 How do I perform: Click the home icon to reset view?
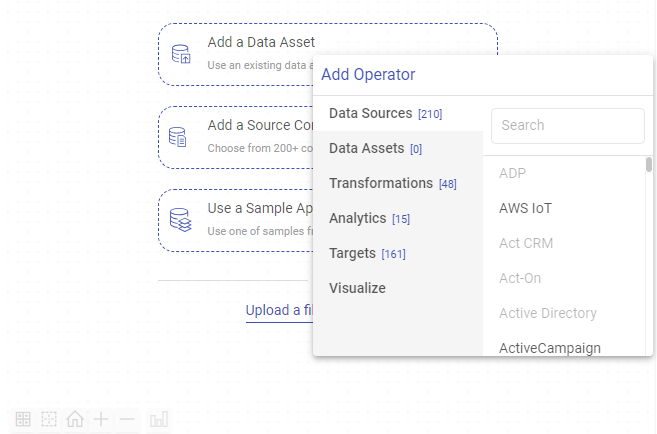coord(75,419)
